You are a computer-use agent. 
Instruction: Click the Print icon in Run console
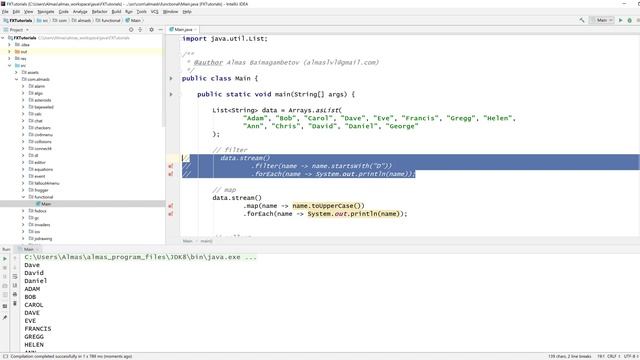pyautogui.click(x=15, y=294)
